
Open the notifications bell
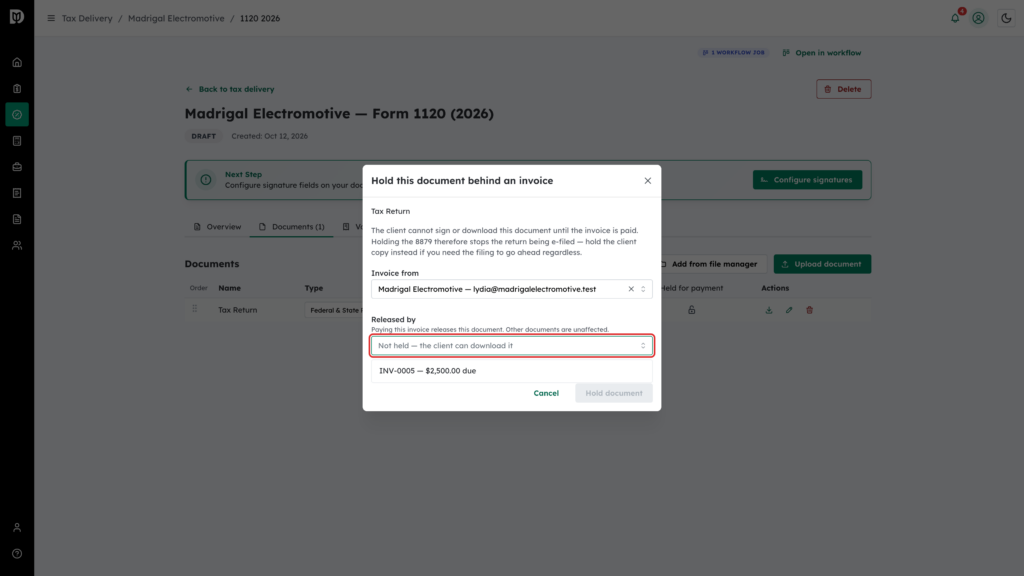point(955,18)
